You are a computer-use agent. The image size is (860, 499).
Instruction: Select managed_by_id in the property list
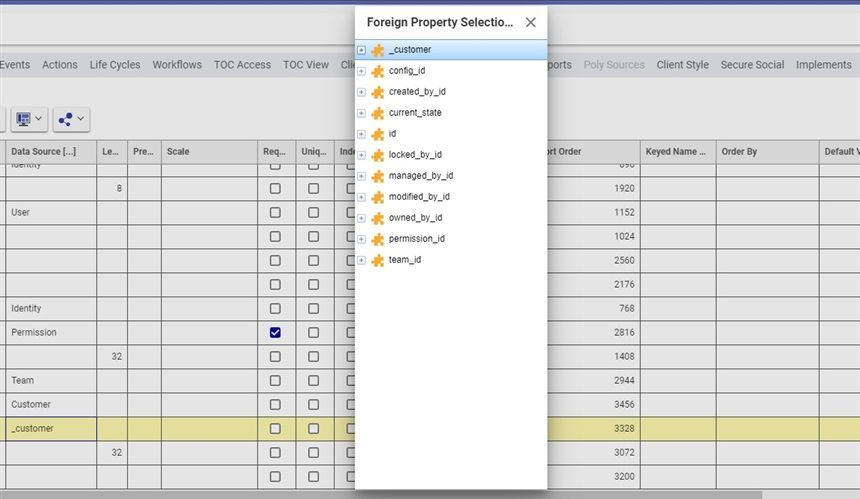[420, 176]
